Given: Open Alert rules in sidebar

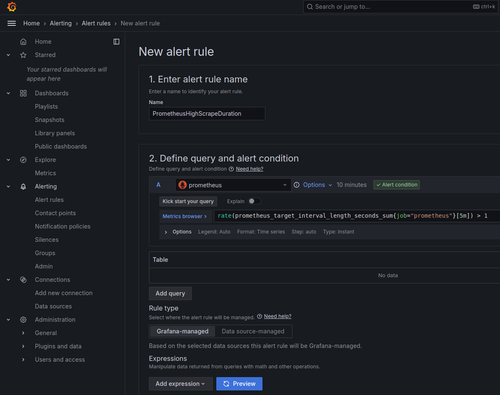Looking at the screenshot, I should point(49,200).
